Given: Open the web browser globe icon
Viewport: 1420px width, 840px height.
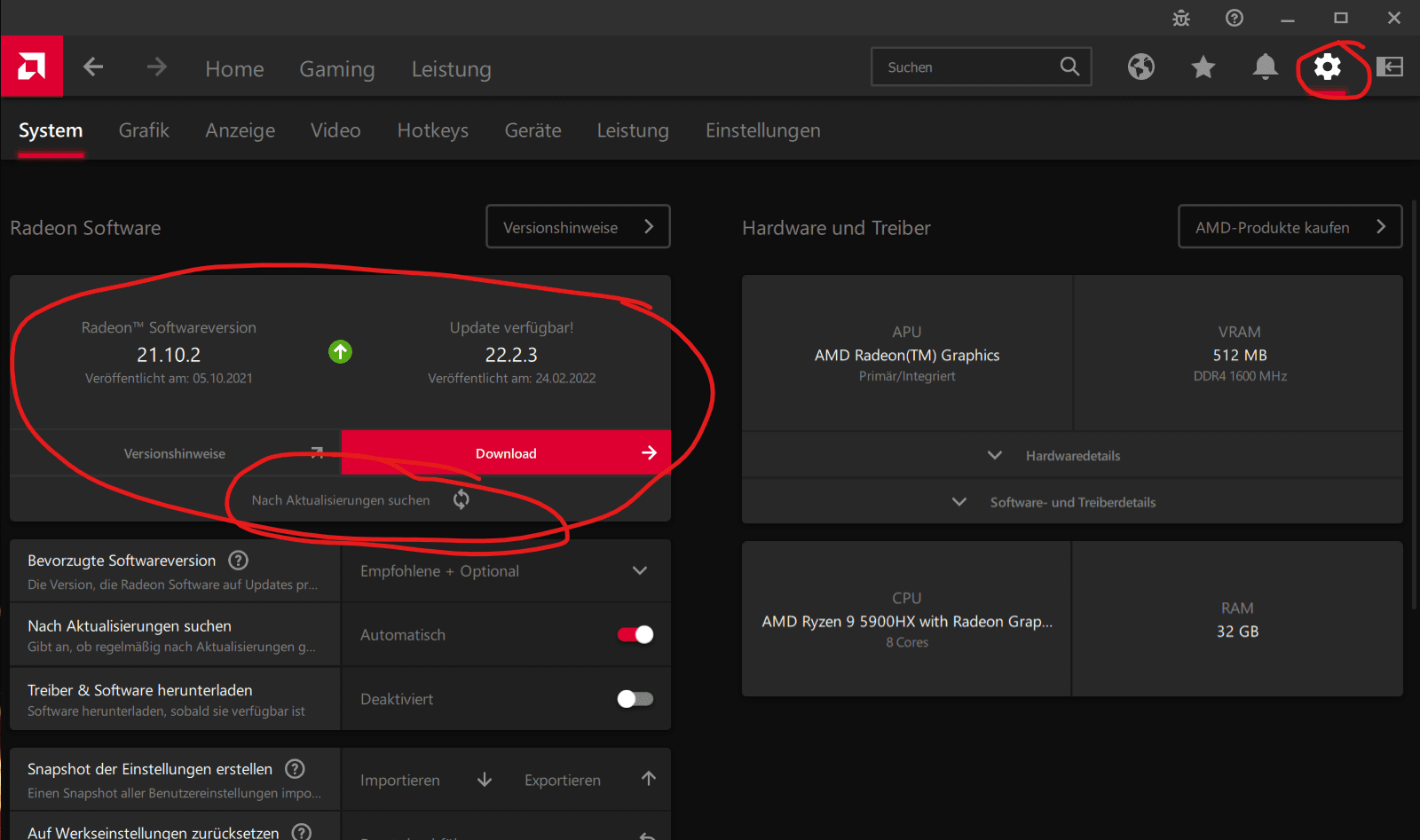Looking at the screenshot, I should click(x=1141, y=67).
